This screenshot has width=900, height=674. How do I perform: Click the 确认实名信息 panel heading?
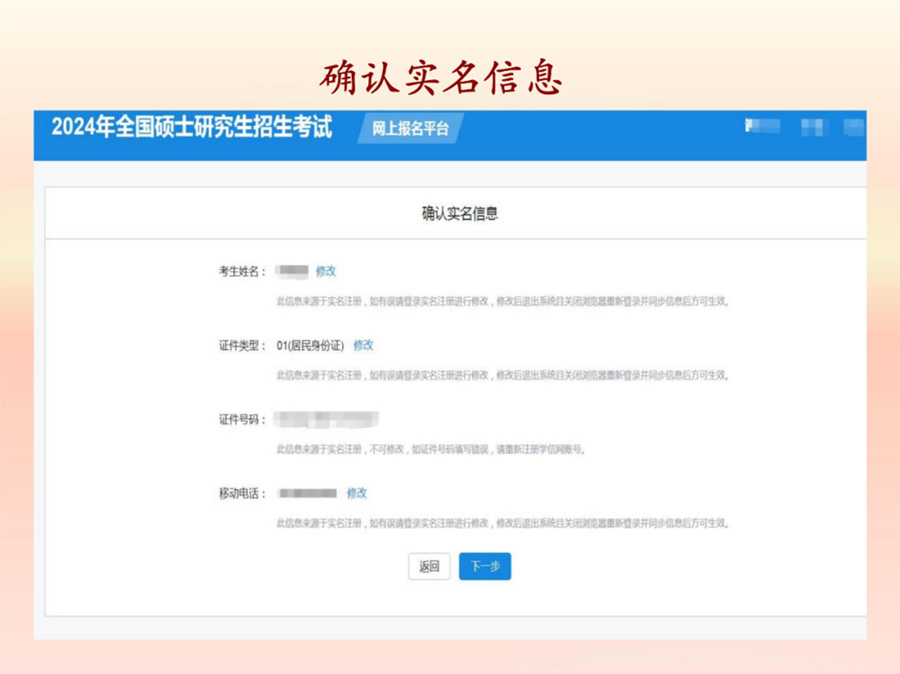459,213
